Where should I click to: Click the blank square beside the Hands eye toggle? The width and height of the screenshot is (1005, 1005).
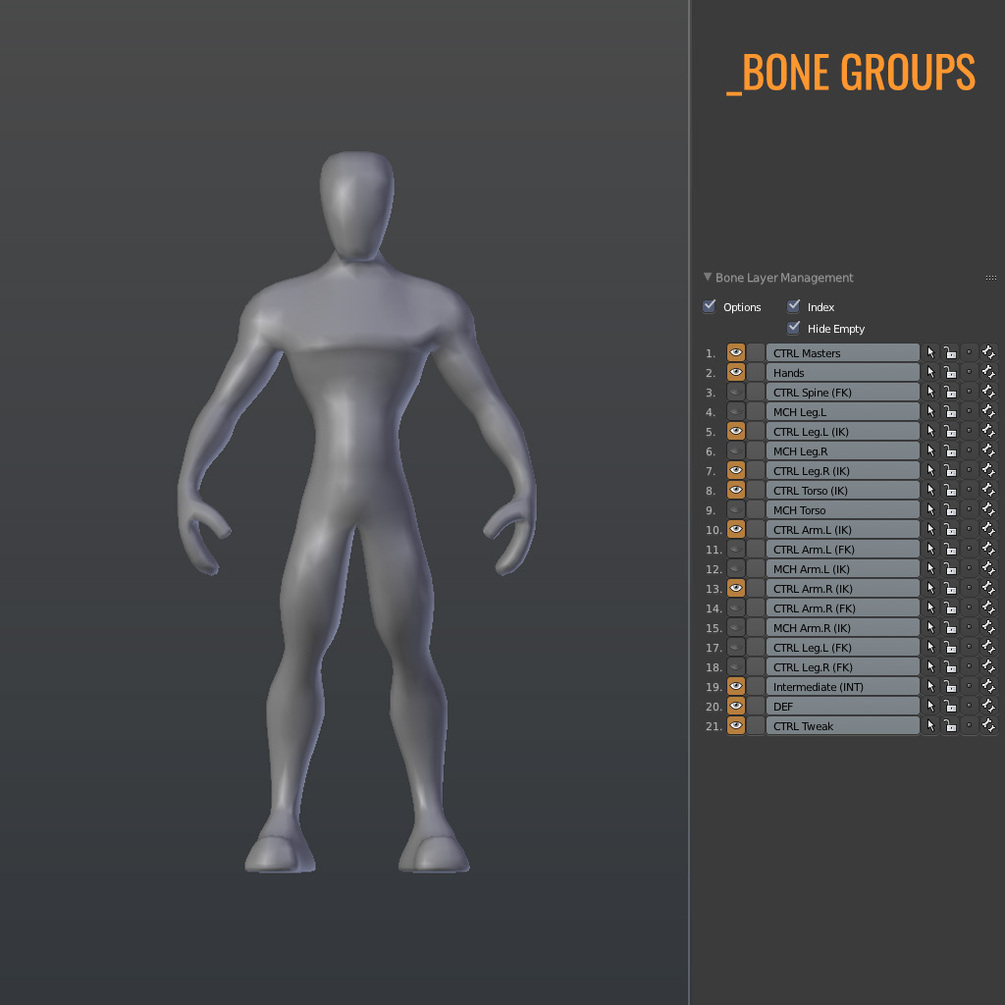[756, 372]
